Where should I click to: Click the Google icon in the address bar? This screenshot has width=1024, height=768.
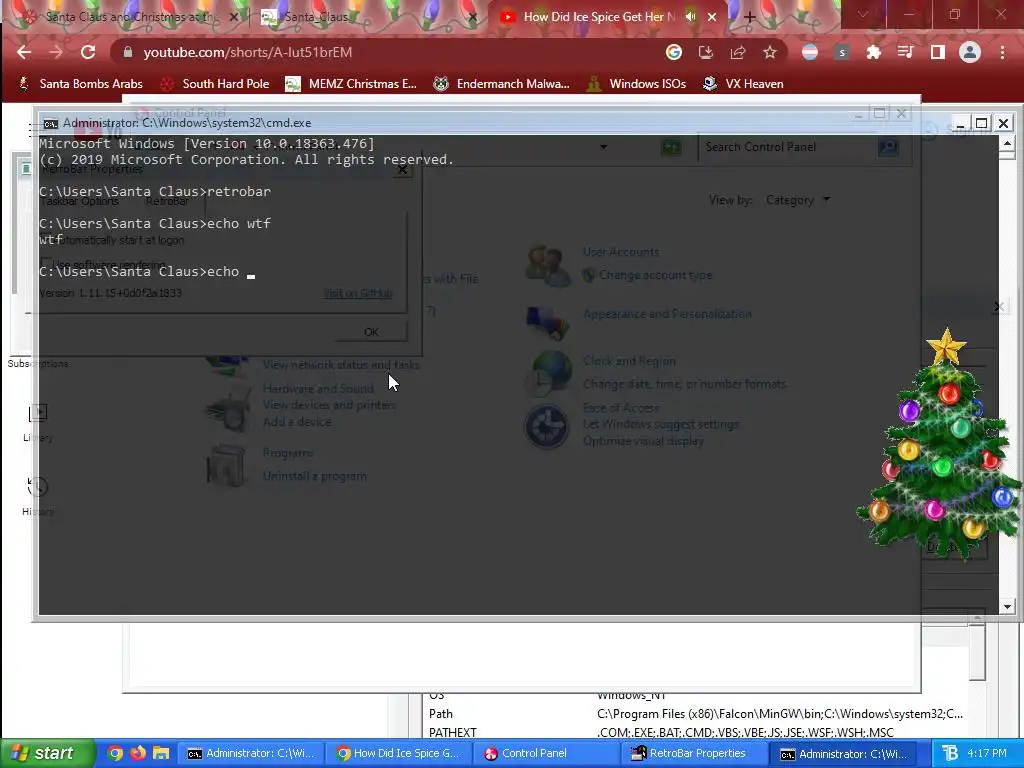[674, 52]
